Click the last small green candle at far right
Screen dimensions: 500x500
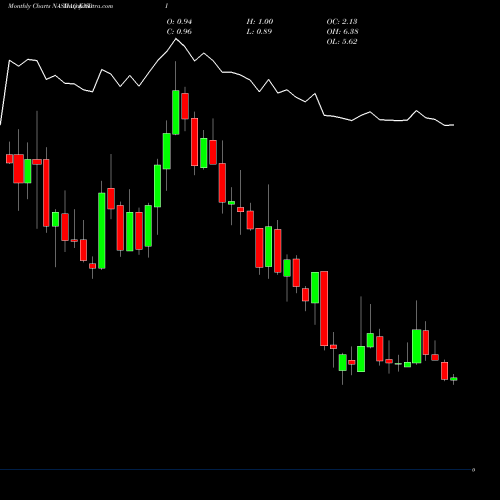click(454, 379)
